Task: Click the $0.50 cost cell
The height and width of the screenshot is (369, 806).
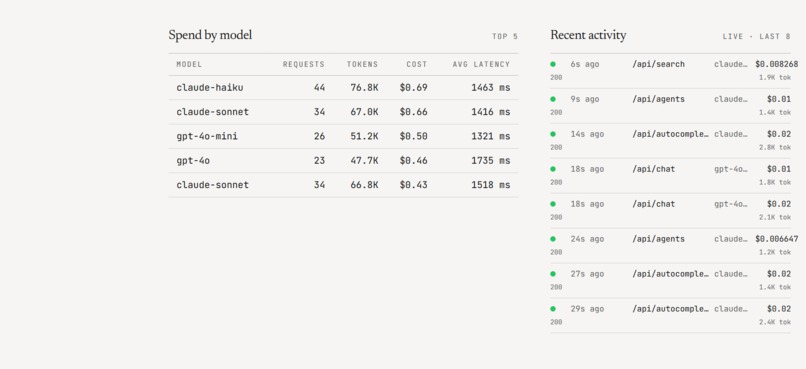Action: pos(413,136)
